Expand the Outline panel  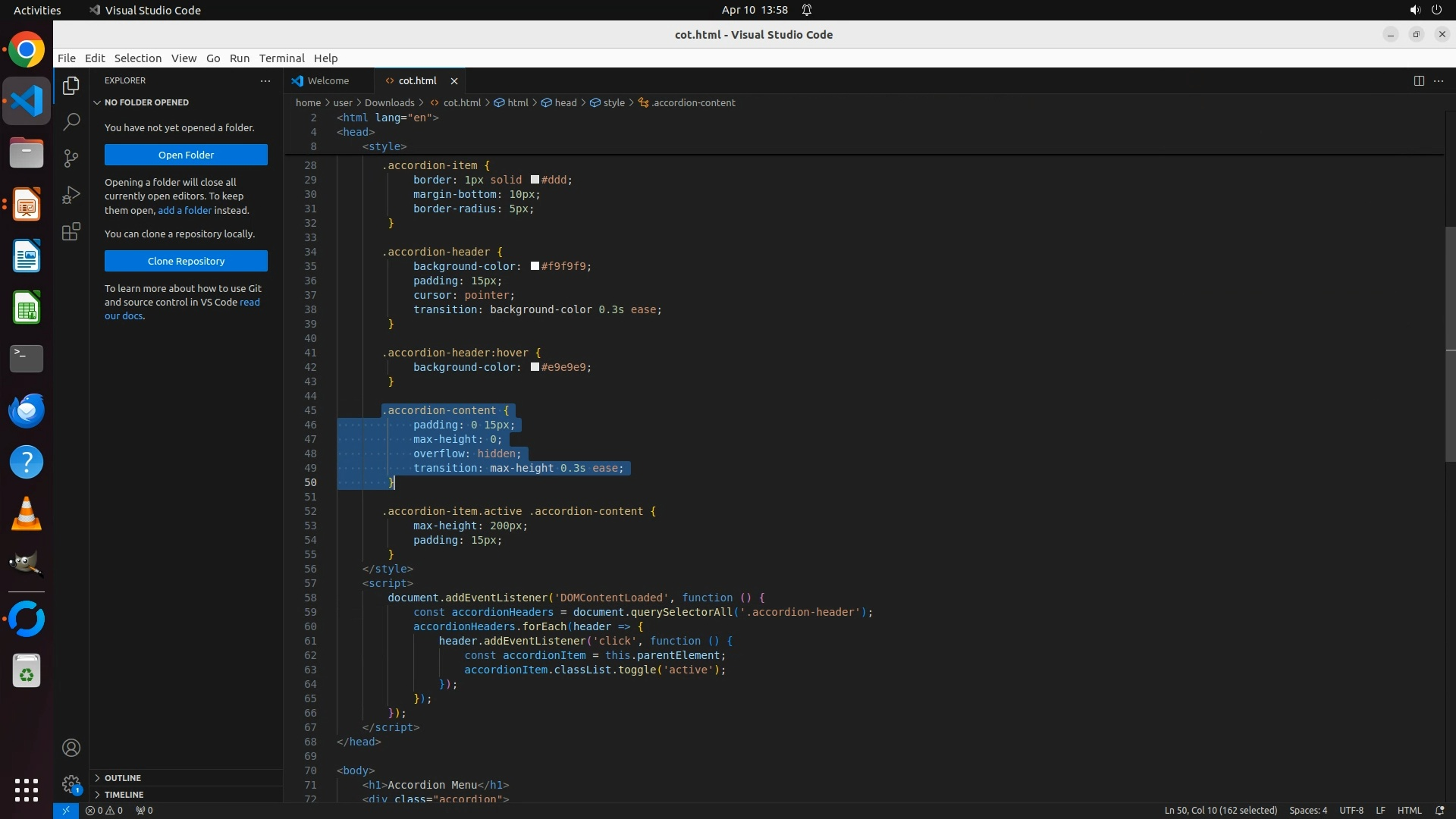(x=123, y=778)
